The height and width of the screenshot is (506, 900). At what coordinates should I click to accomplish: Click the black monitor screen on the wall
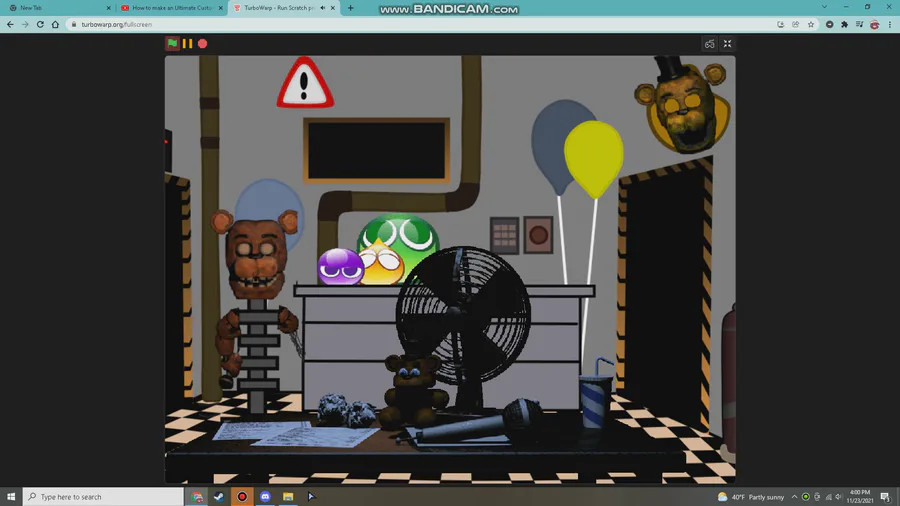(377, 151)
